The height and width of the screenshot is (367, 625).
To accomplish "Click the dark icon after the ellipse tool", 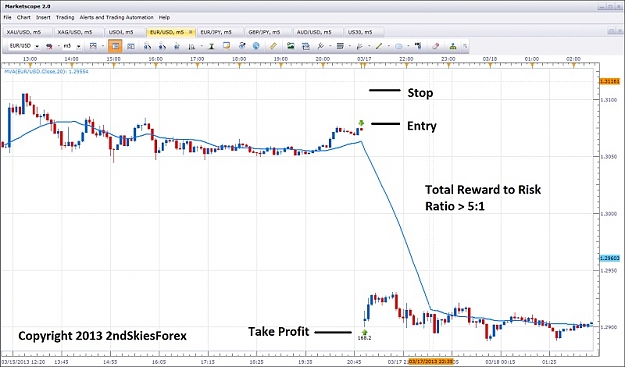I will pos(418,46).
